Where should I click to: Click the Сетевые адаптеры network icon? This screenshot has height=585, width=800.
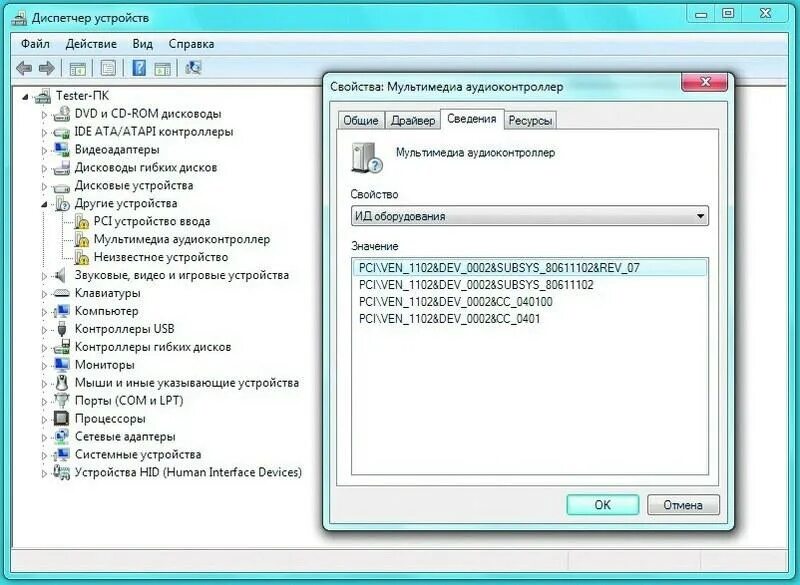coord(62,437)
